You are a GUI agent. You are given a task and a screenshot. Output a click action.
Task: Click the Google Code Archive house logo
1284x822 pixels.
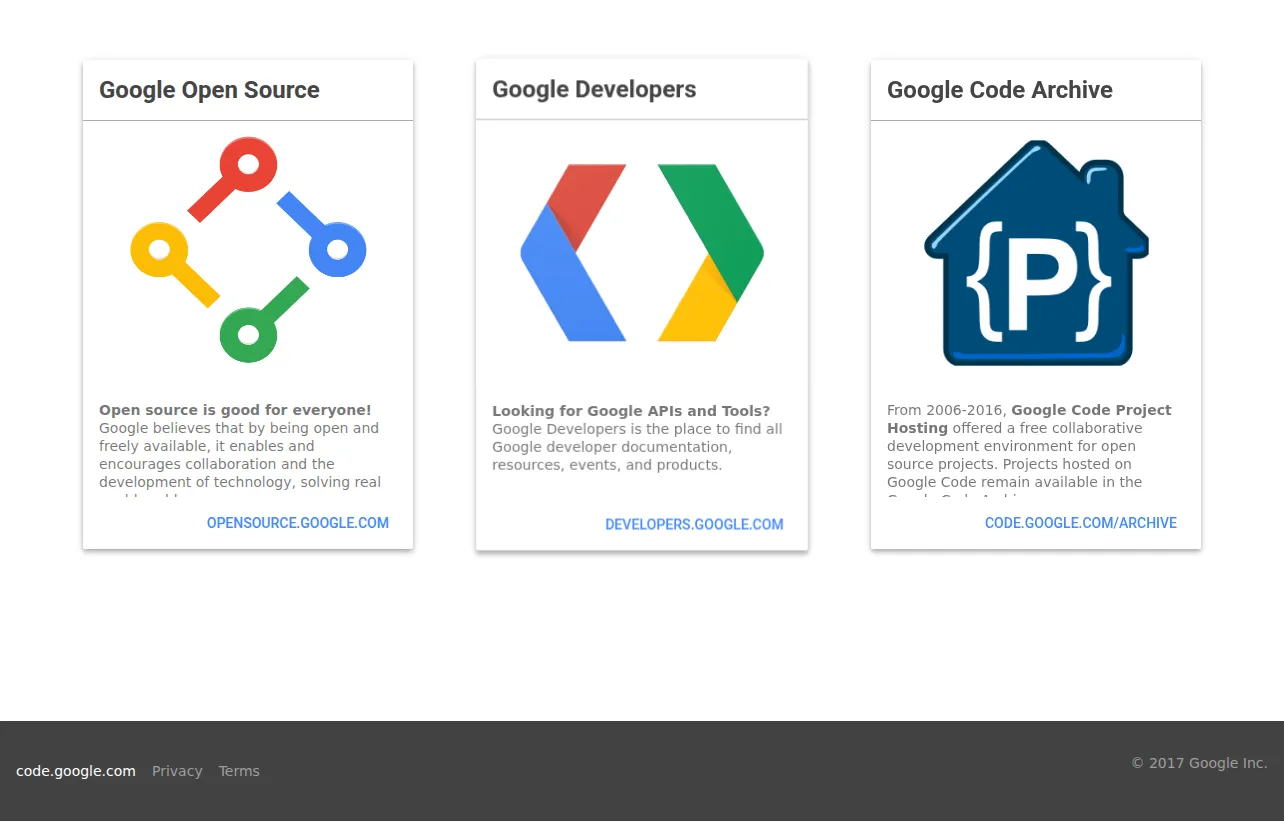click(x=1036, y=253)
